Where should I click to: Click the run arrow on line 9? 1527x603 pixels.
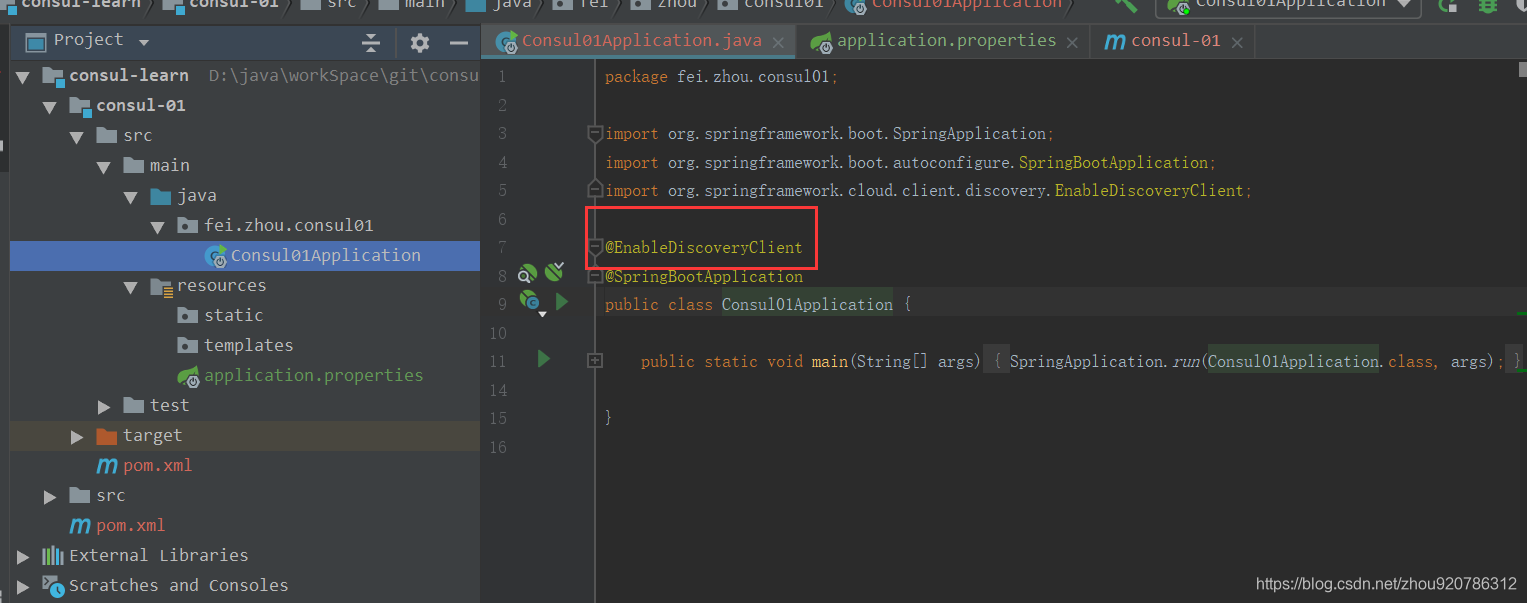click(562, 300)
